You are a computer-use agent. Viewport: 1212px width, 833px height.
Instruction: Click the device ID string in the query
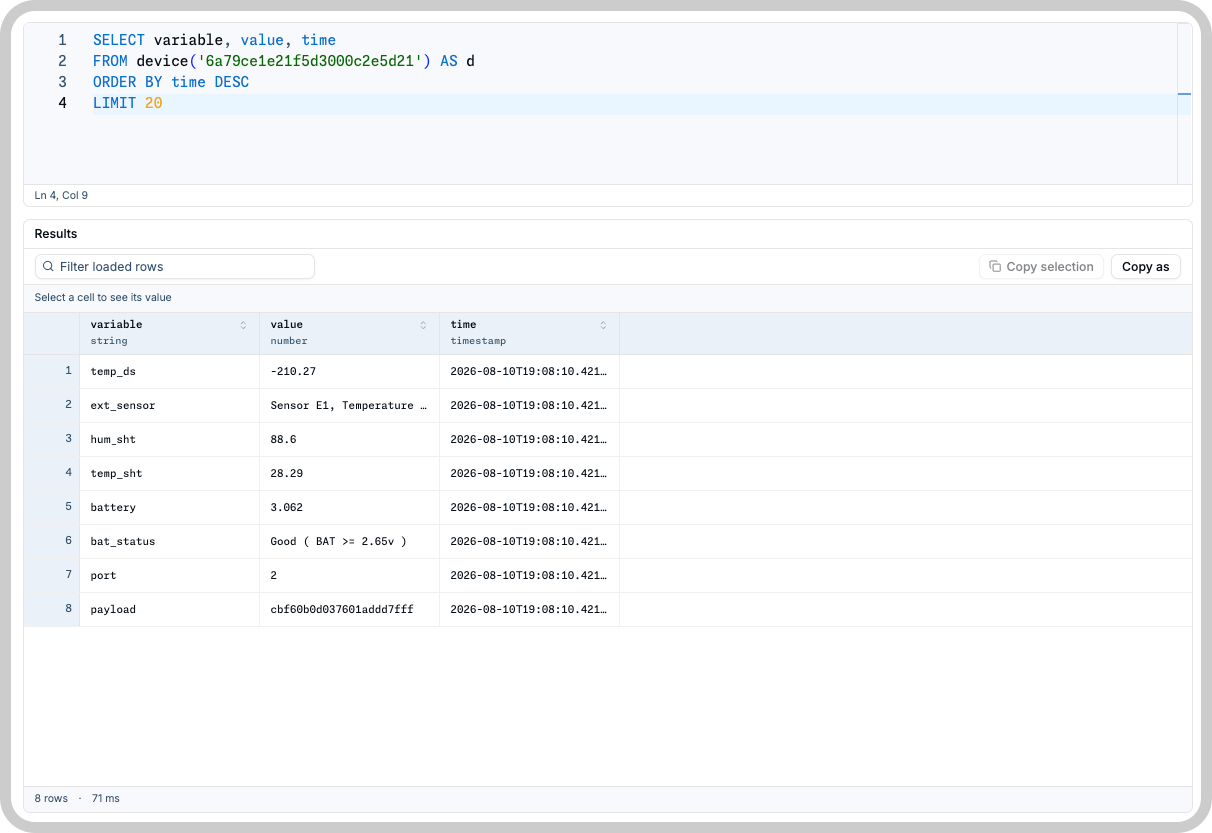(309, 62)
